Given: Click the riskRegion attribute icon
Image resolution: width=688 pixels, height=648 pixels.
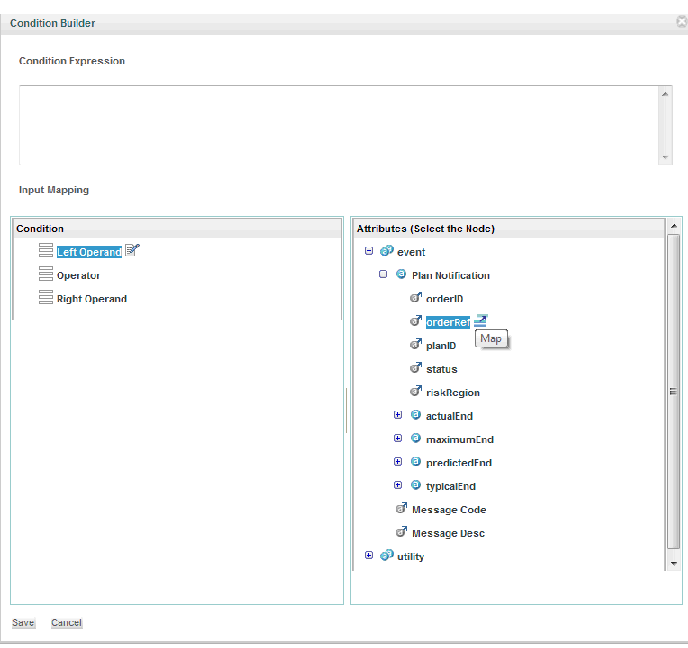Looking at the screenshot, I should pyautogui.click(x=416, y=391).
